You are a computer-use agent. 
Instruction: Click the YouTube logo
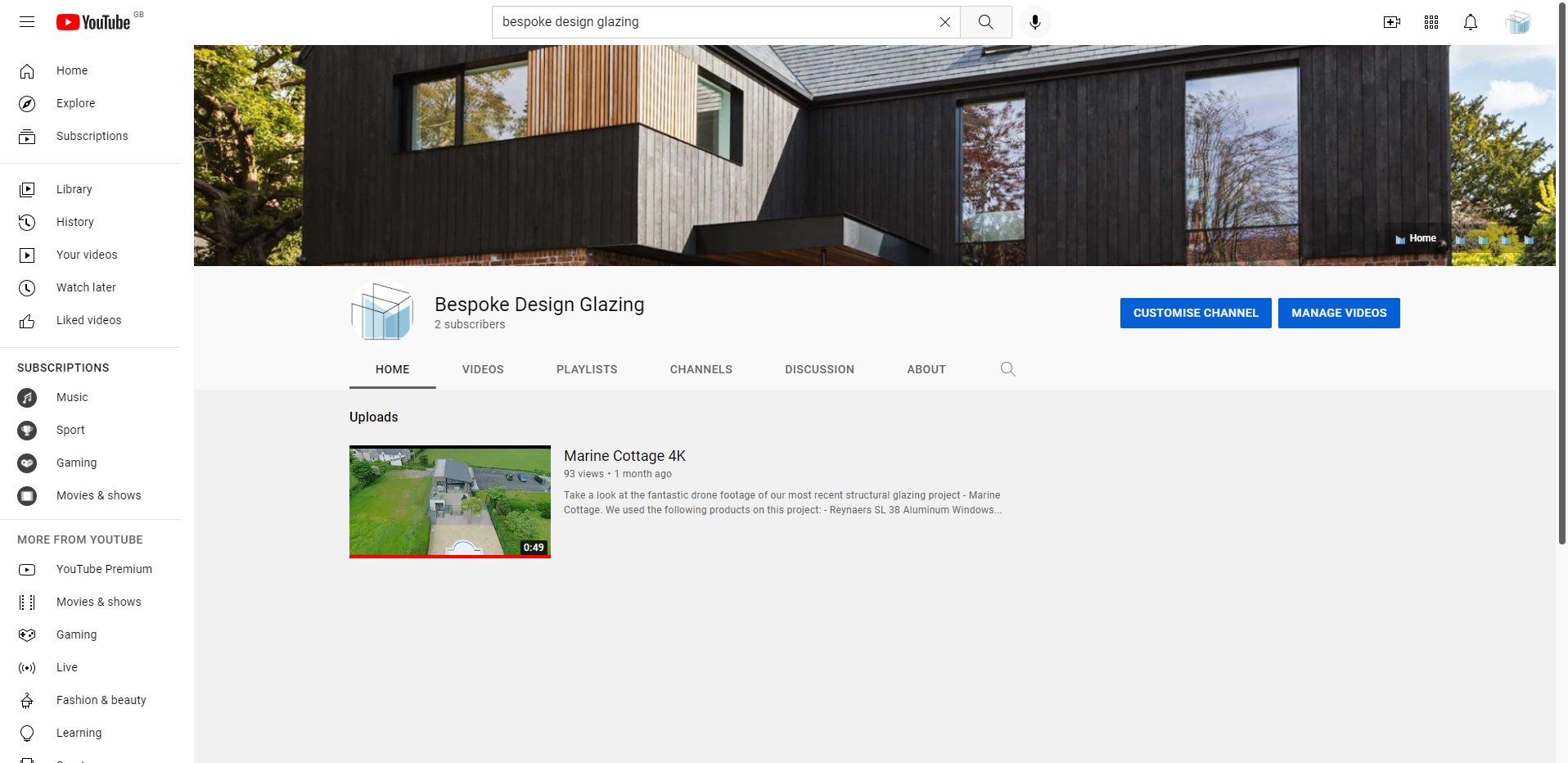(x=93, y=21)
